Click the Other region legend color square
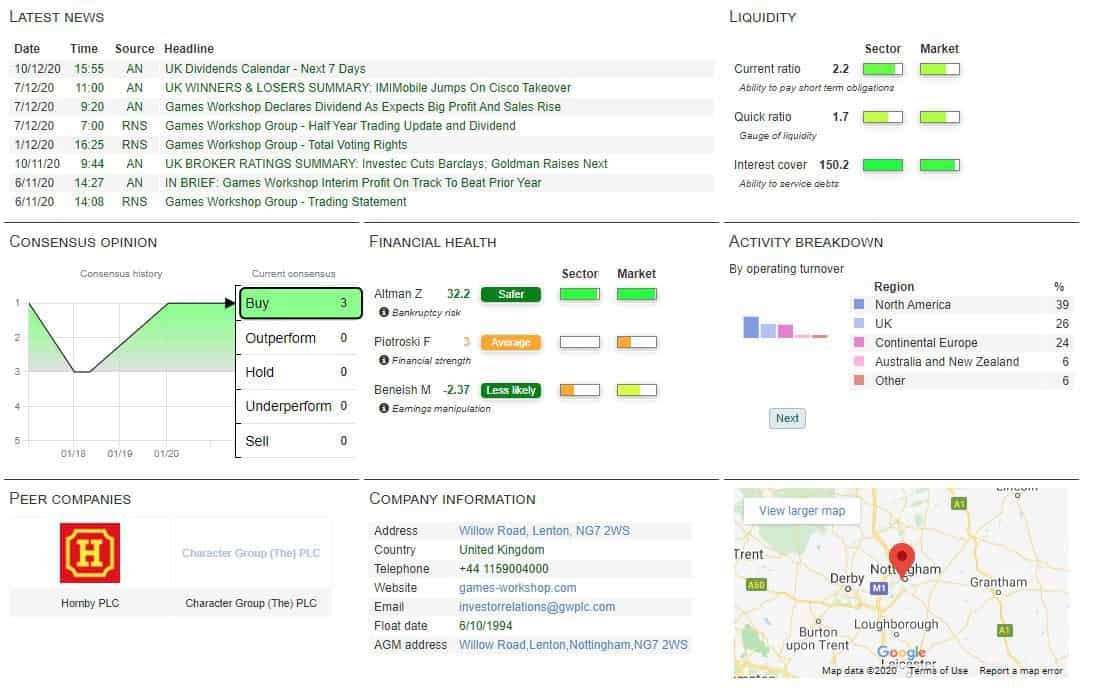The image size is (1096, 697). pos(859,380)
